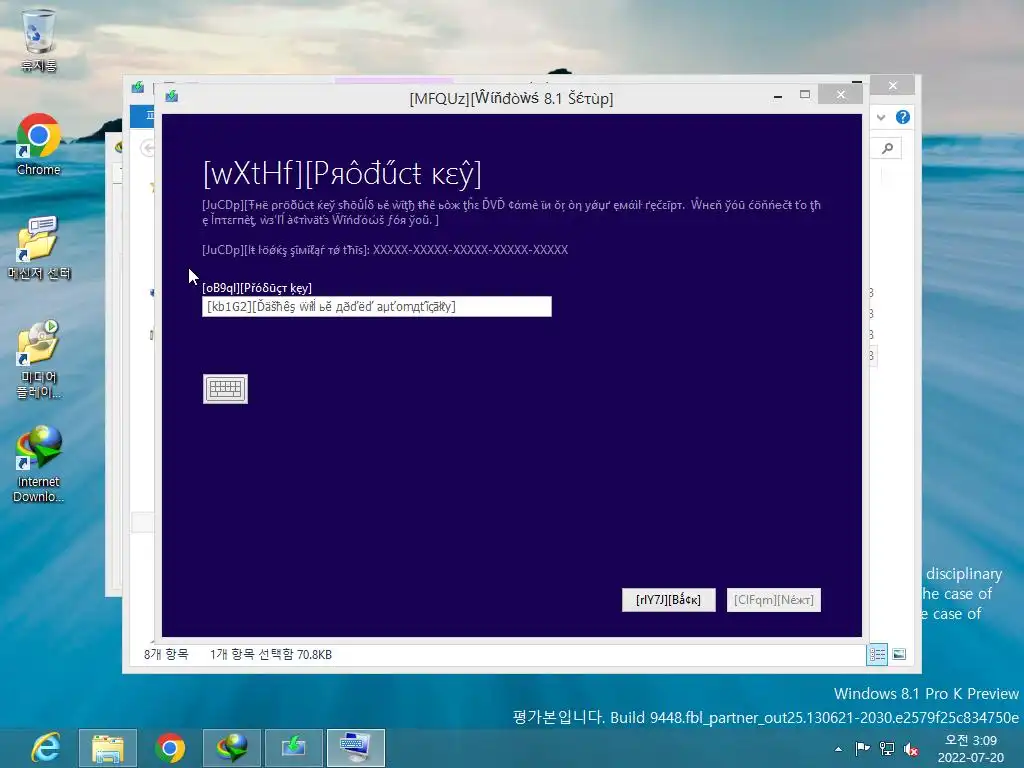This screenshot has width=1024, height=768.
Task: Open File Explorer from the taskbar
Action: (108, 748)
